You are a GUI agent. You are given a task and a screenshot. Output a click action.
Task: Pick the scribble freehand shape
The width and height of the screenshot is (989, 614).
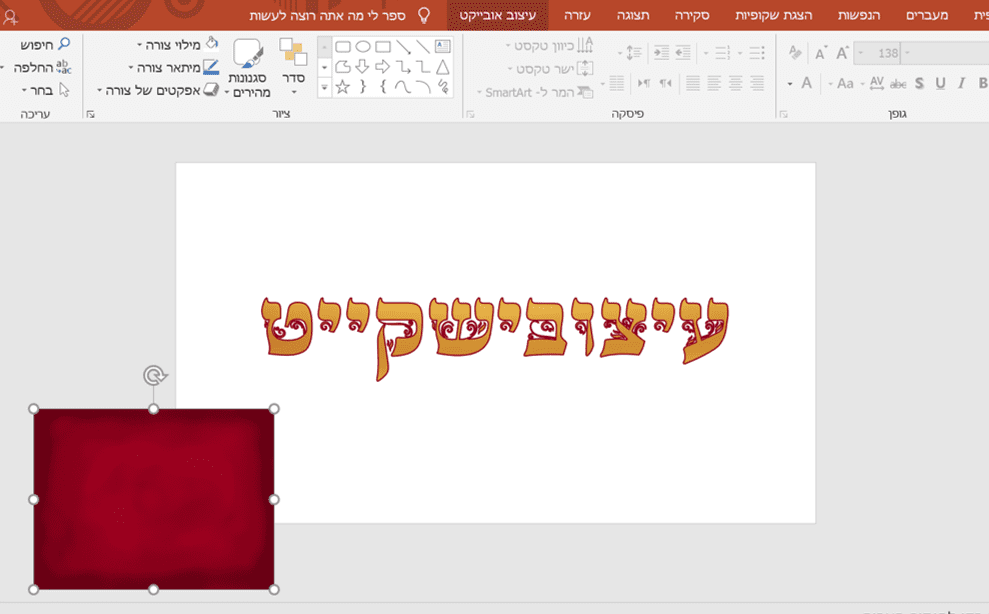(443, 86)
